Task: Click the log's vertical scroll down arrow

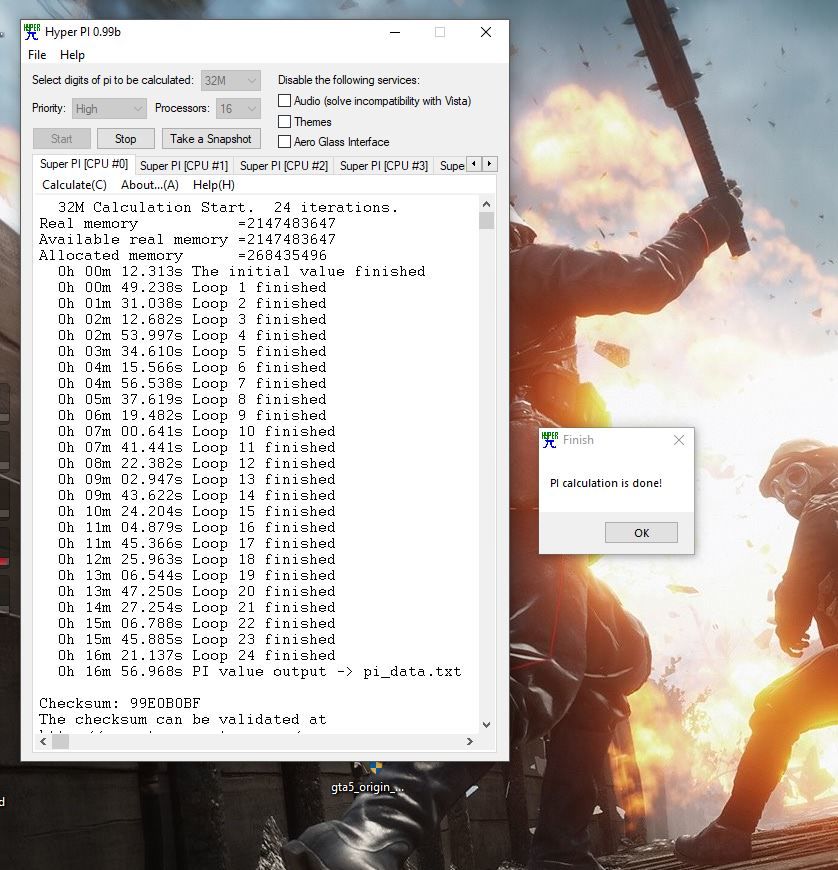Action: click(487, 725)
